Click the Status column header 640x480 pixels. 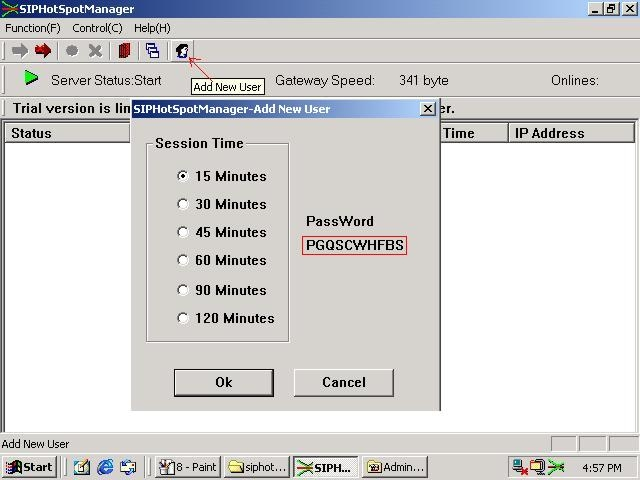click(x=67, y=133)
